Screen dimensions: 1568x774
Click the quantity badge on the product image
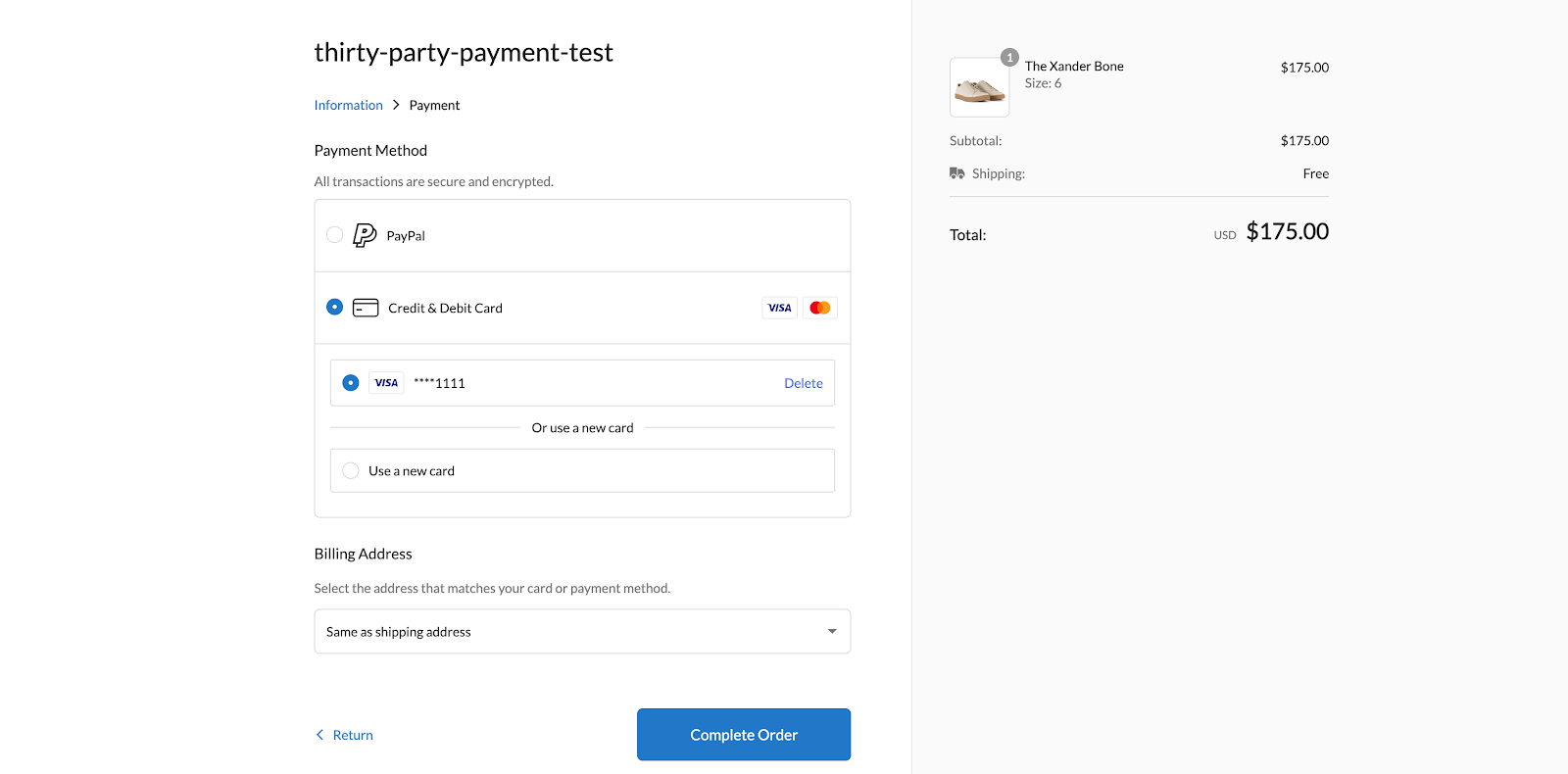(x=1009, y=57)
